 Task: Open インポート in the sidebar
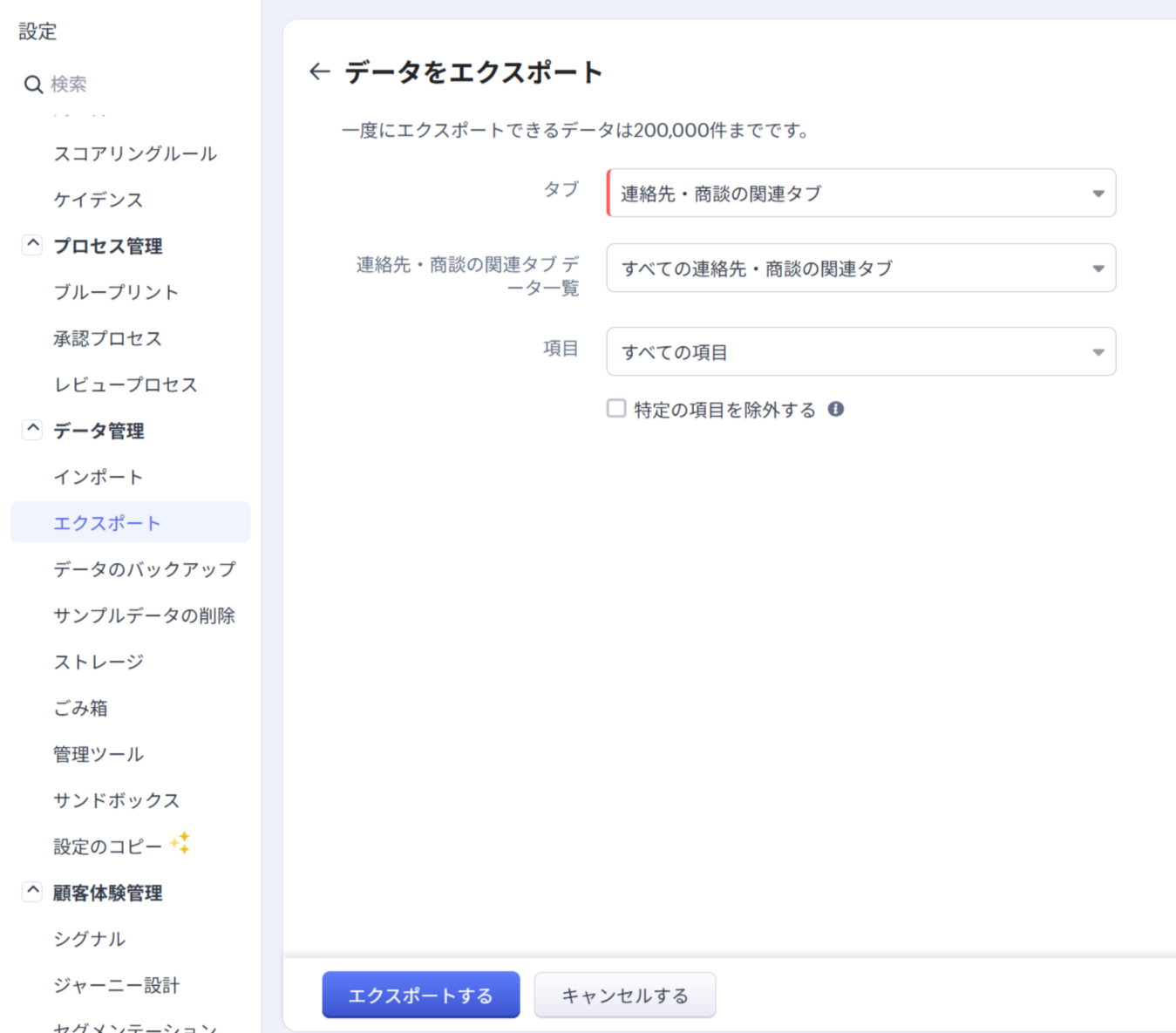click(x=99, y=477)
